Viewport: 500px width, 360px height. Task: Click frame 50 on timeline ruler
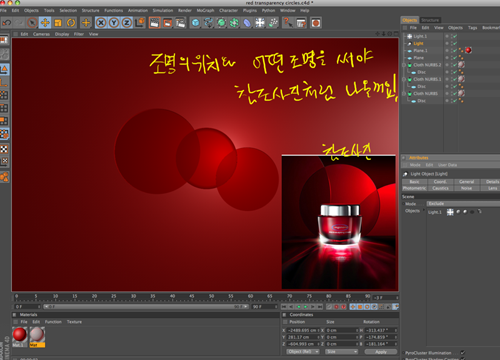point(211,297)
